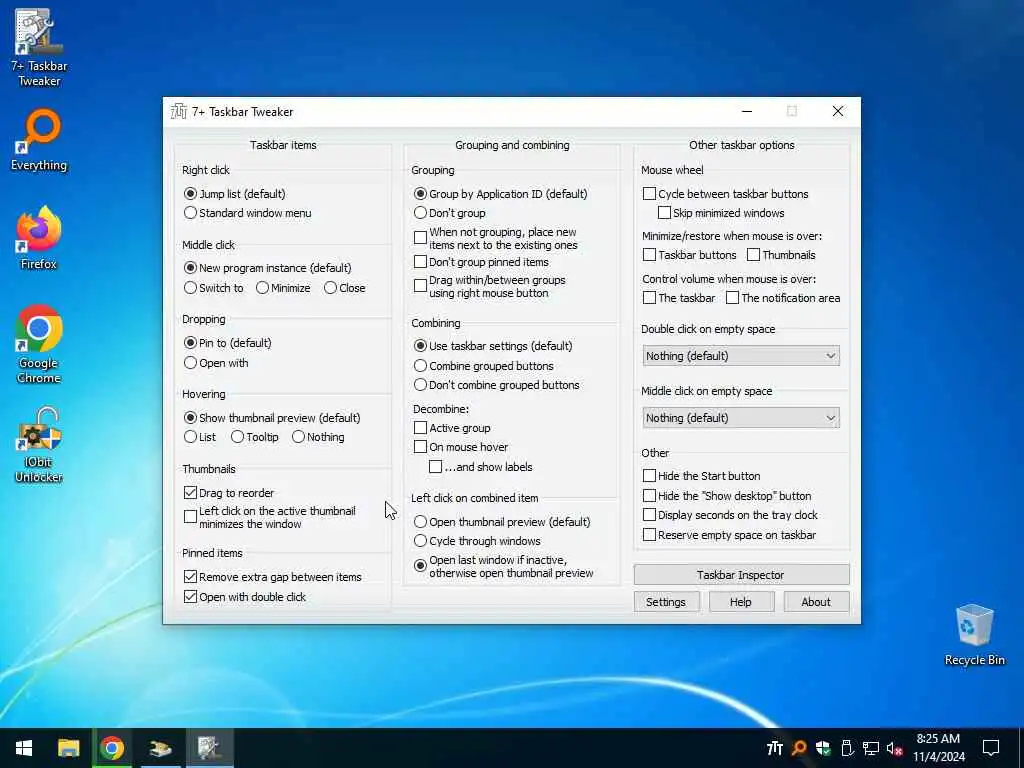Click the Help button

[741, 602]
